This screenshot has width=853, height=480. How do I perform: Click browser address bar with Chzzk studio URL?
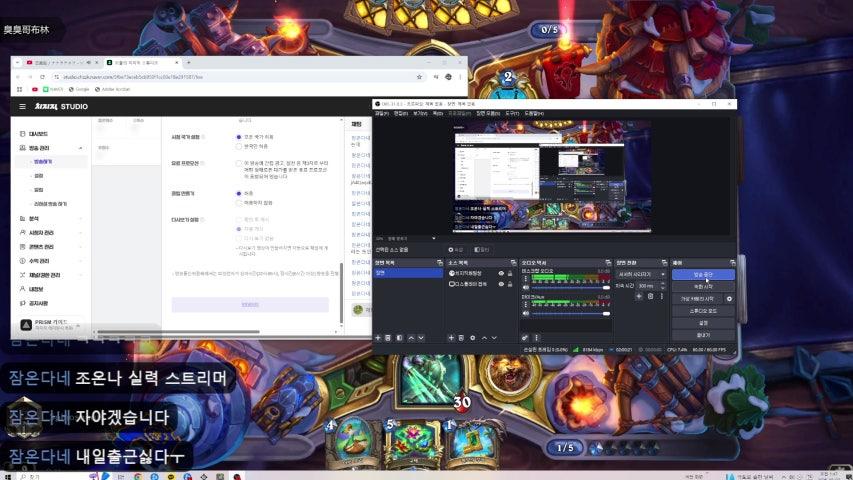237,77
